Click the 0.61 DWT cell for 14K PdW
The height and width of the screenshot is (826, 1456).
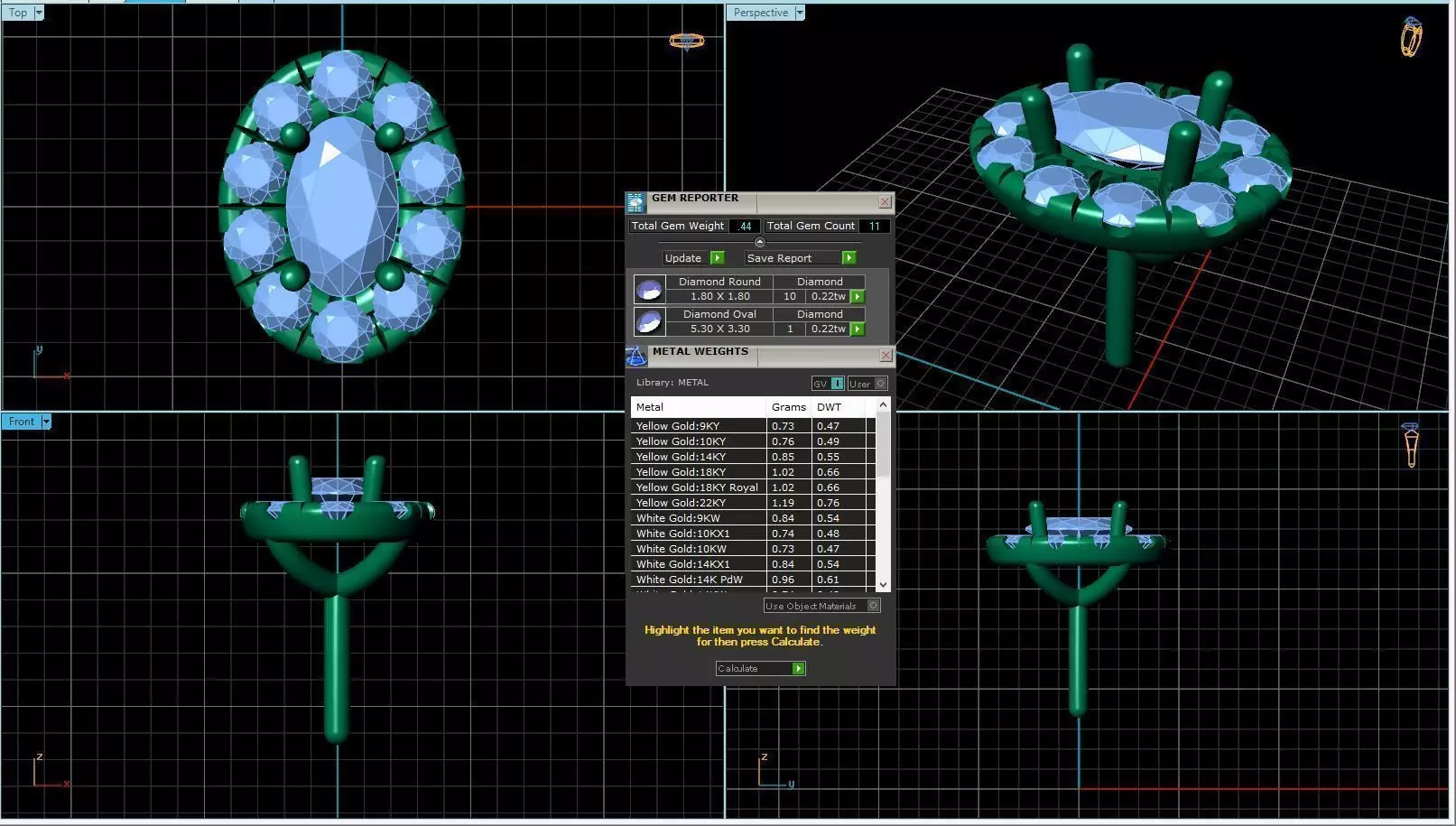tap(839, 580)
